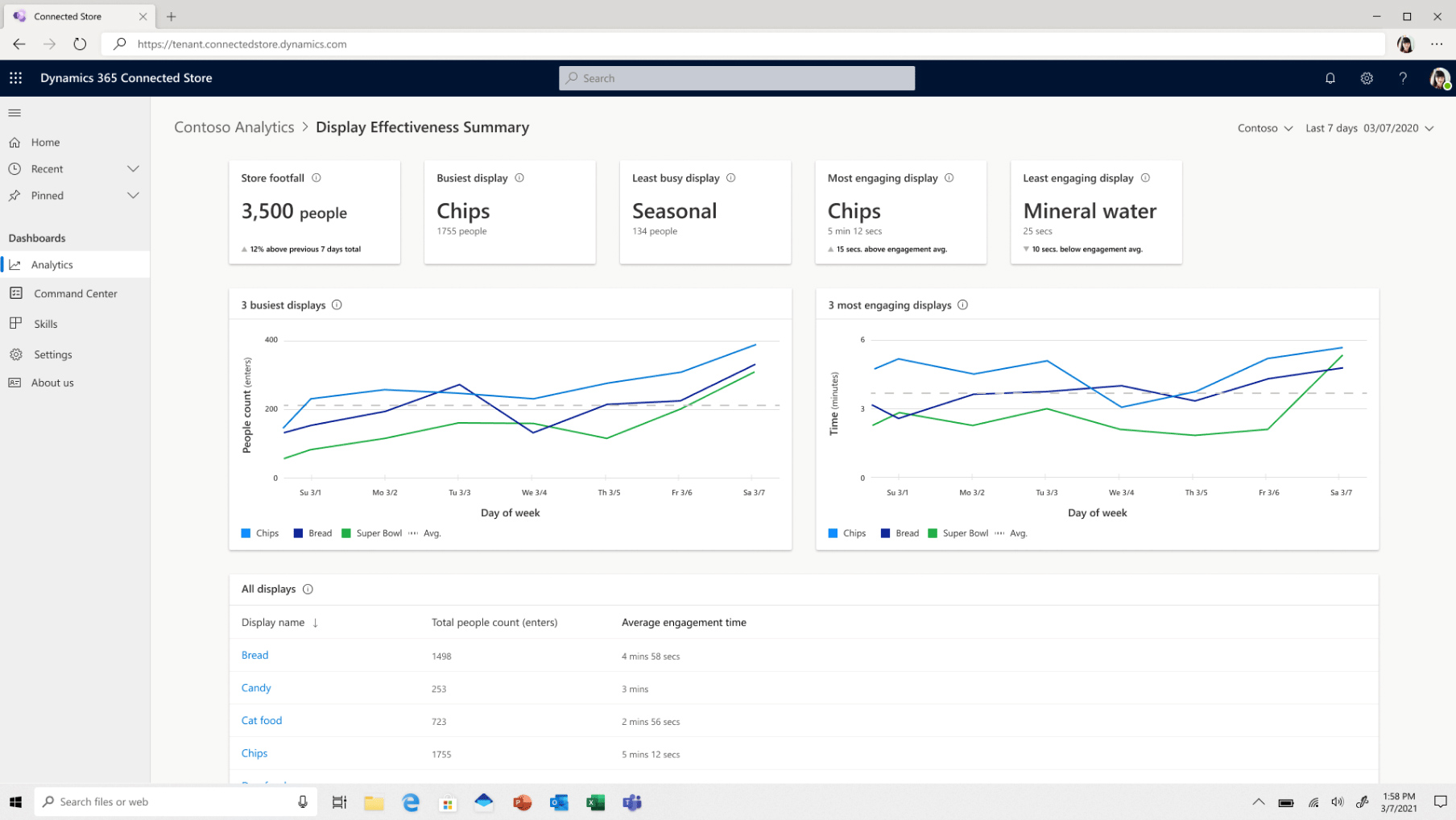Show info for 3 busiest displays chart

tap(337, 305)
